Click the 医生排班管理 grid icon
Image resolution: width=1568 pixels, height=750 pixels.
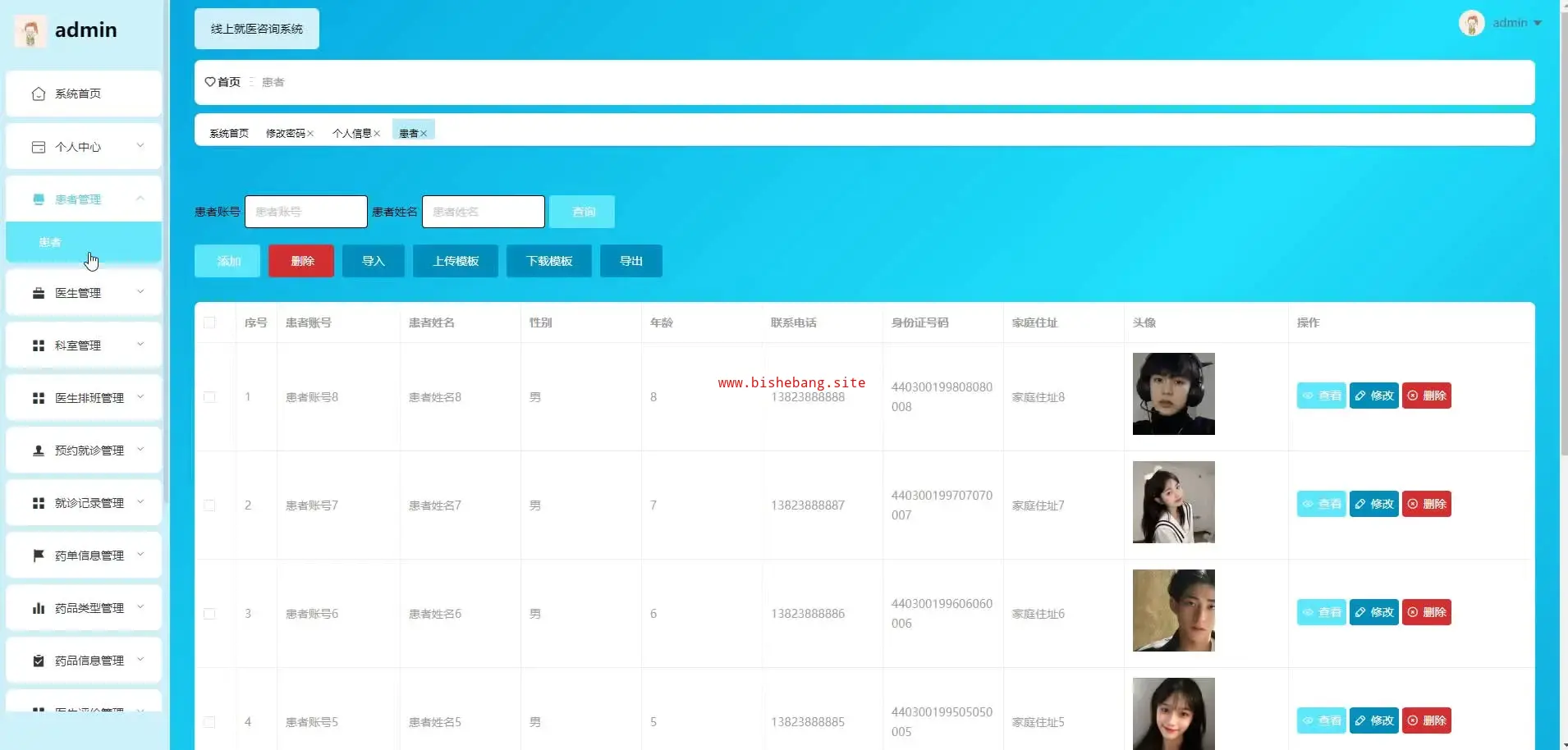(39, 398)
